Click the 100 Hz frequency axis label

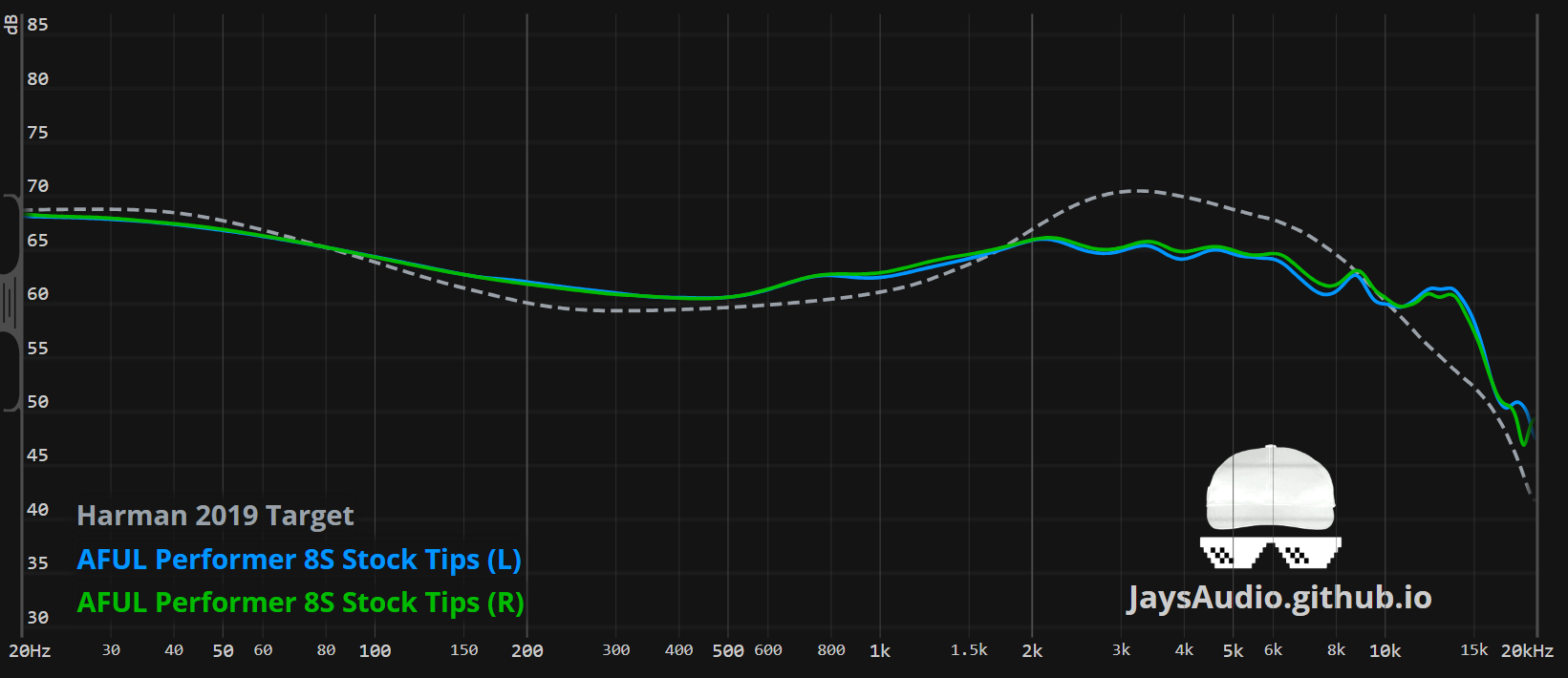click(375, 651)
